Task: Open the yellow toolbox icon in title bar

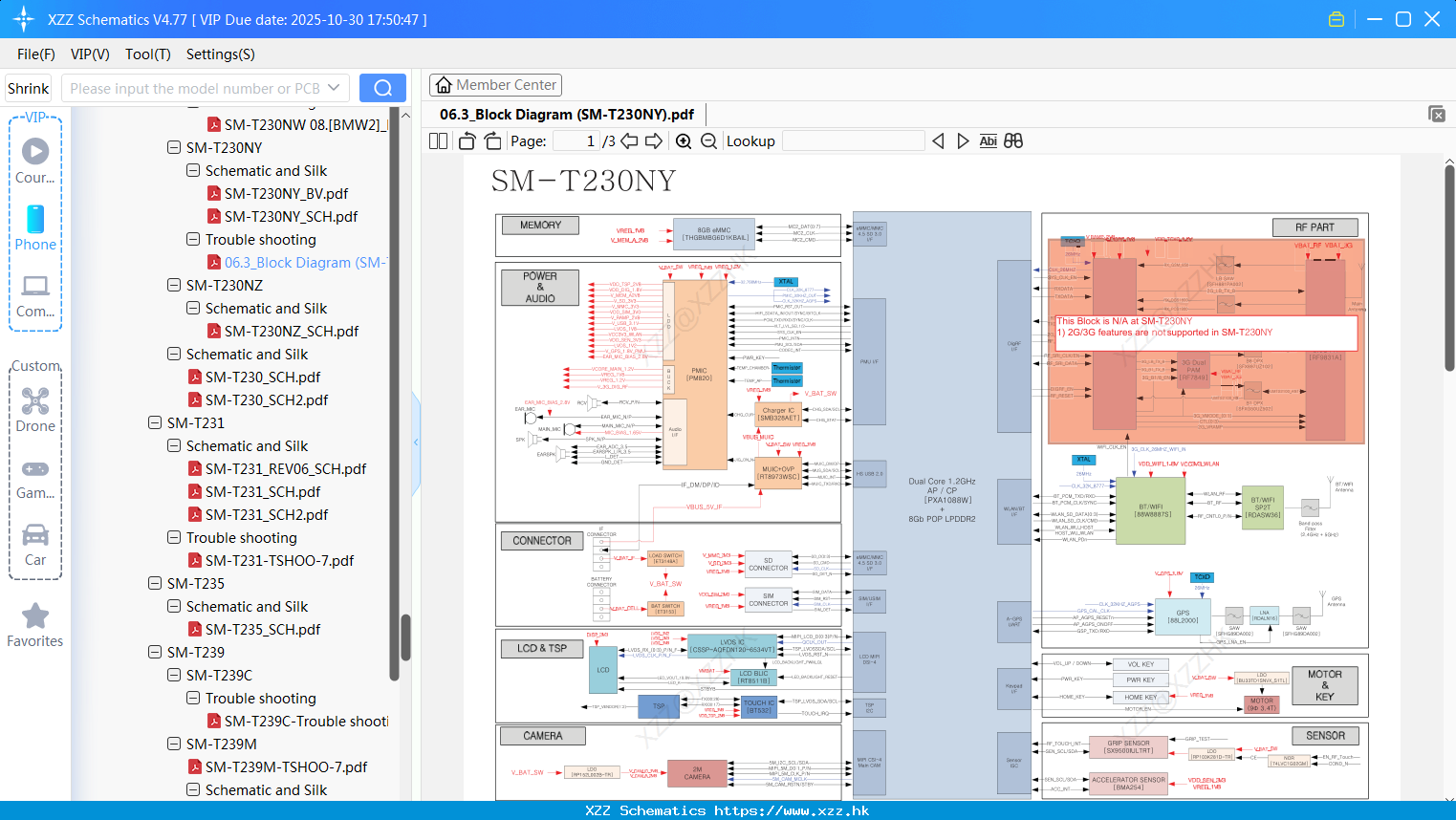Action: 1336,19
